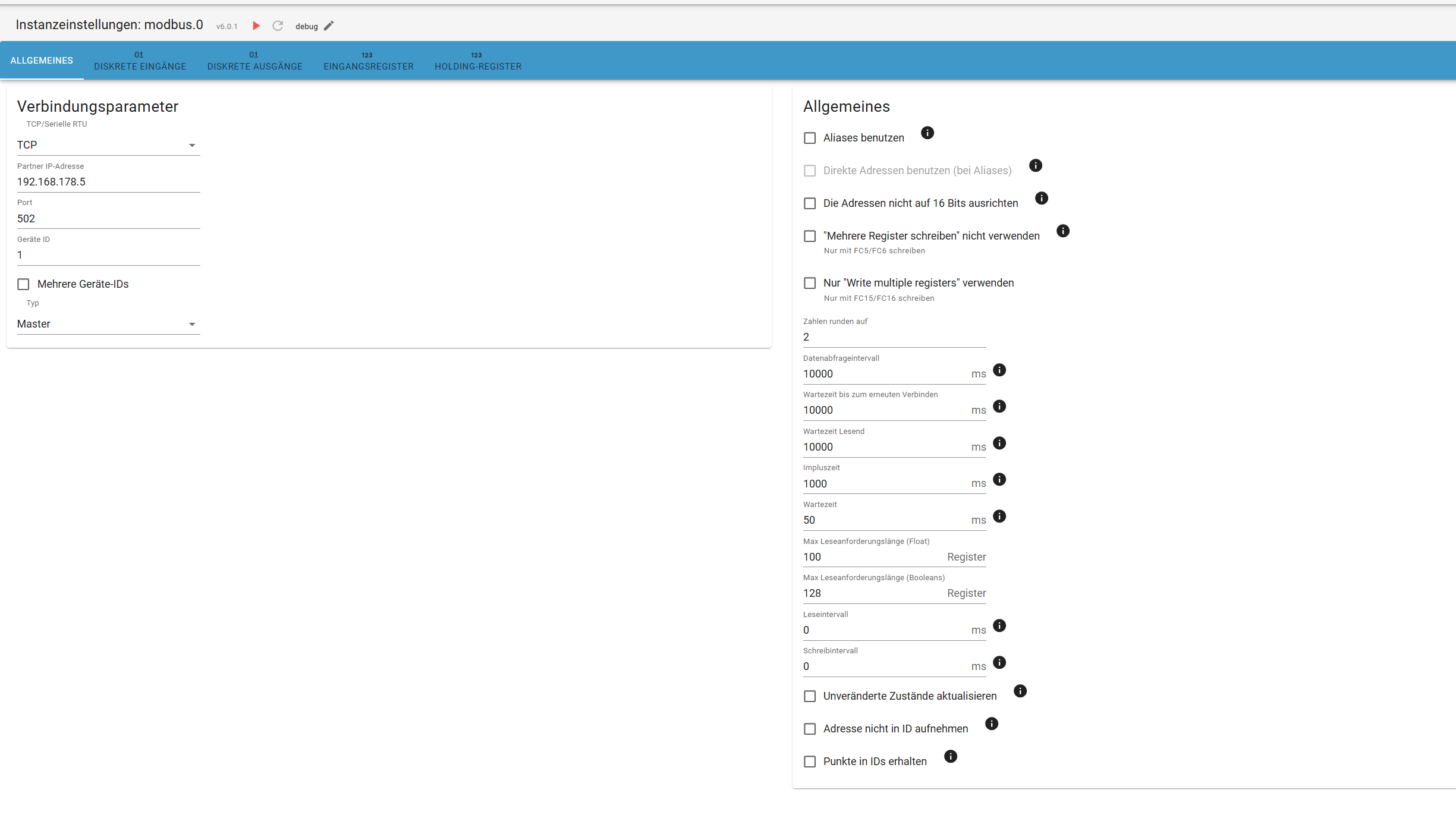Click info icon next to Schreibintervall

click(999, 662)
